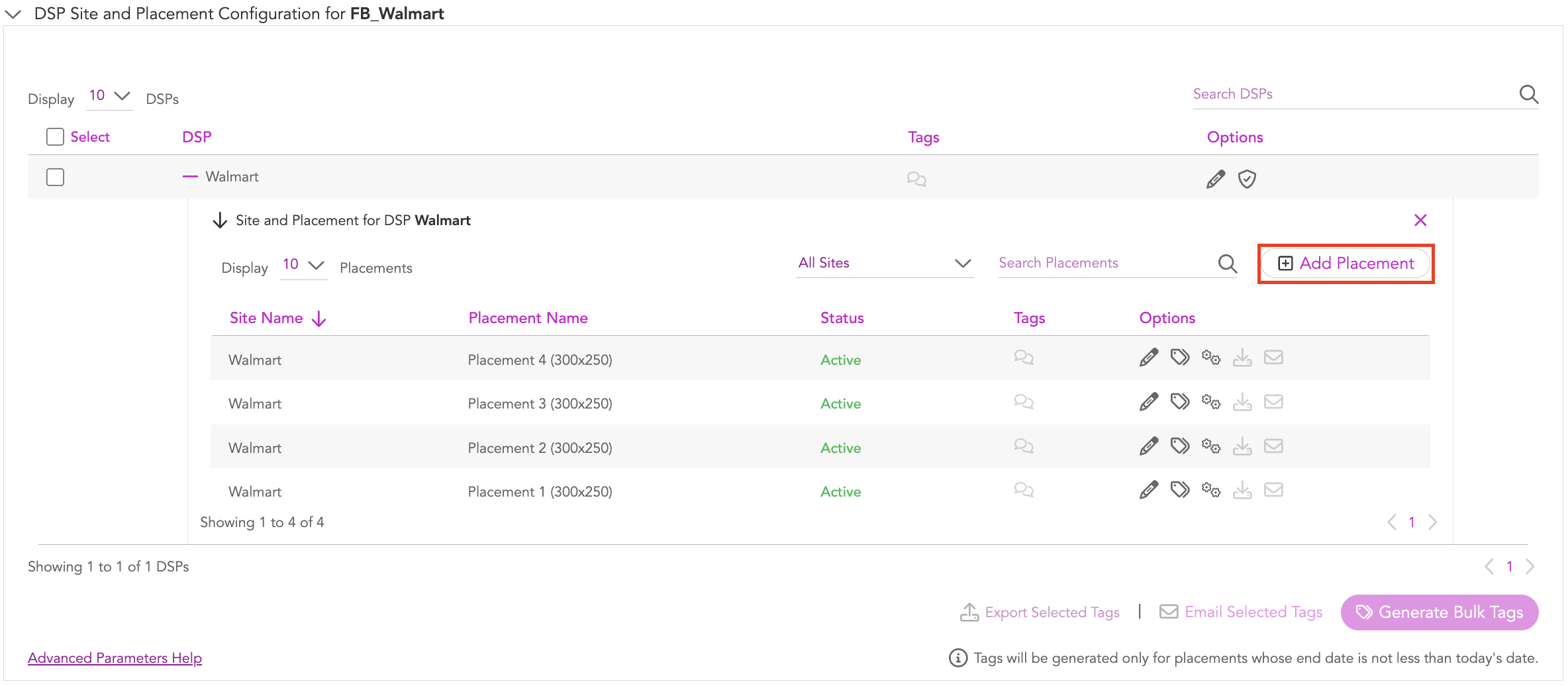Screen dimensions: 1568x686
Task: Go to previous page of DSPs
Action: 1489,567
